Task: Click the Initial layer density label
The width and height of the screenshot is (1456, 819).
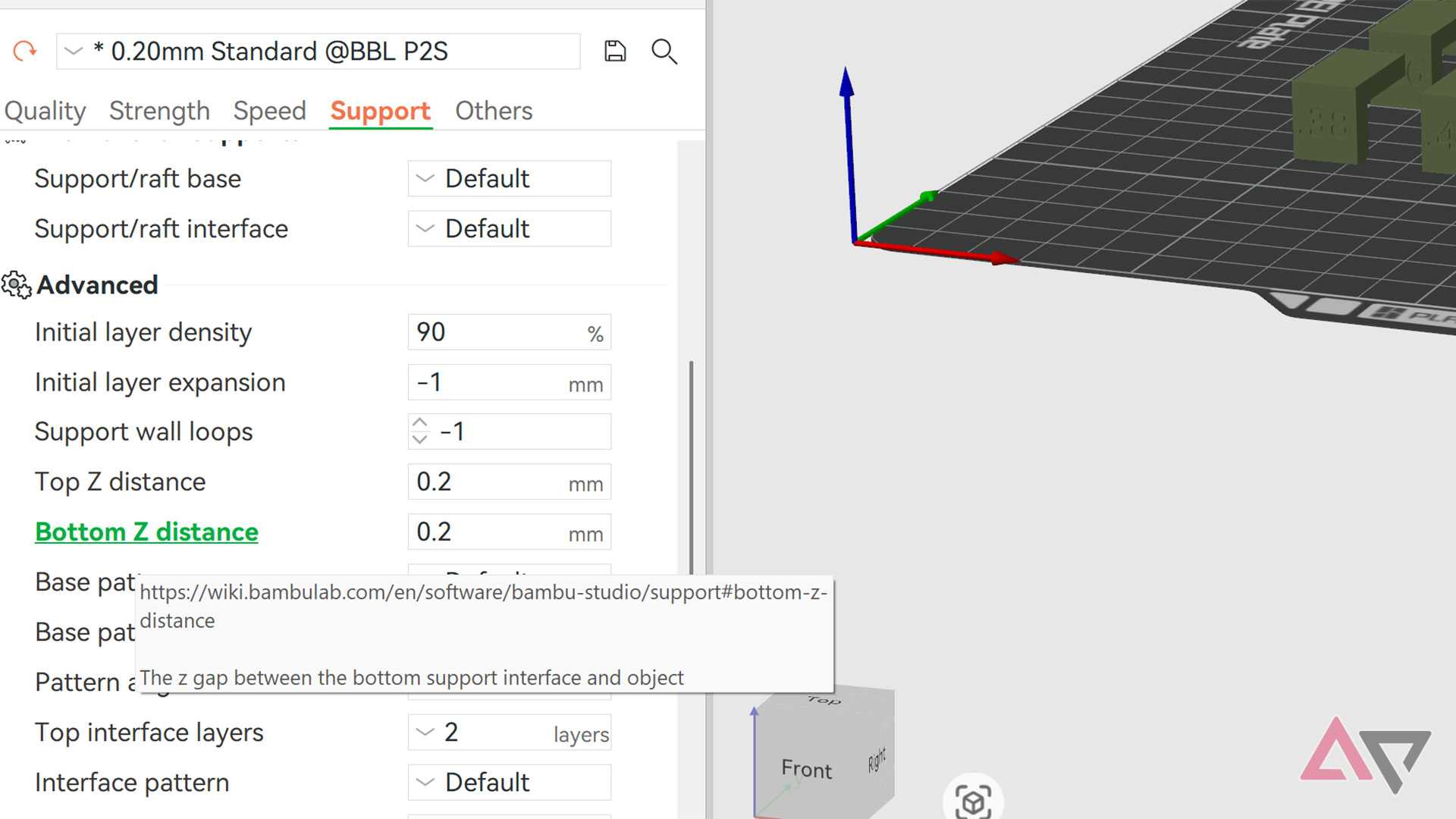Action: click(143, 333)
